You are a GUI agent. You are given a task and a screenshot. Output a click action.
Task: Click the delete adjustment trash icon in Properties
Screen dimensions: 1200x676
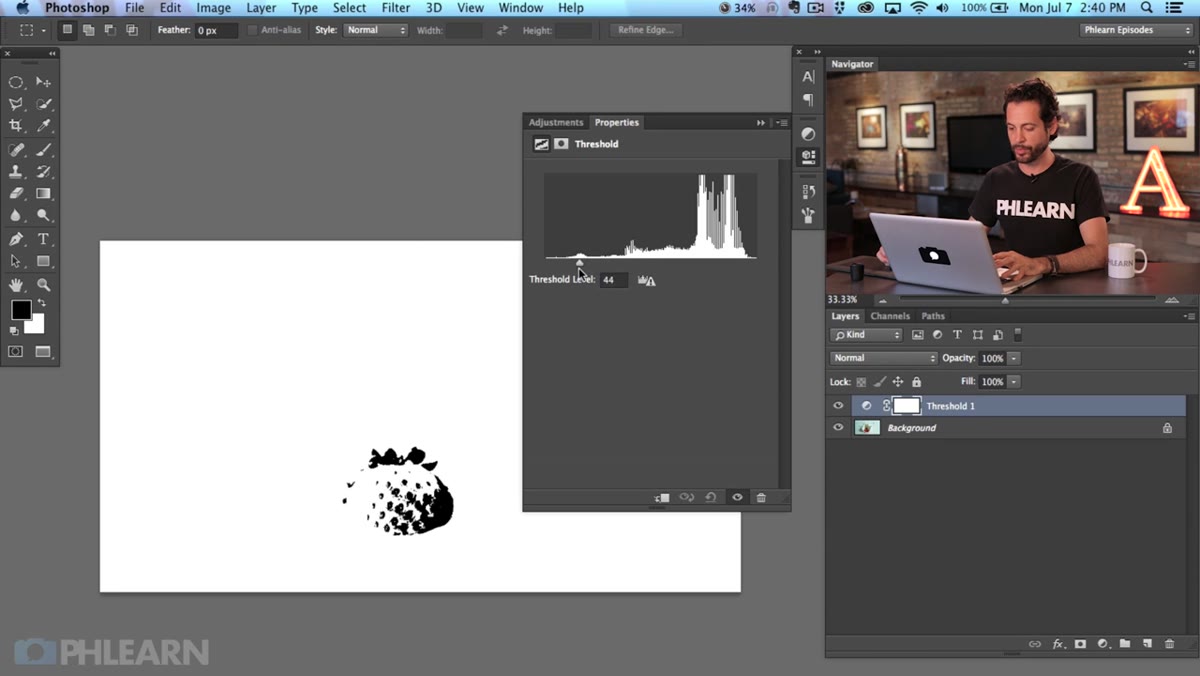pos(761,497)
